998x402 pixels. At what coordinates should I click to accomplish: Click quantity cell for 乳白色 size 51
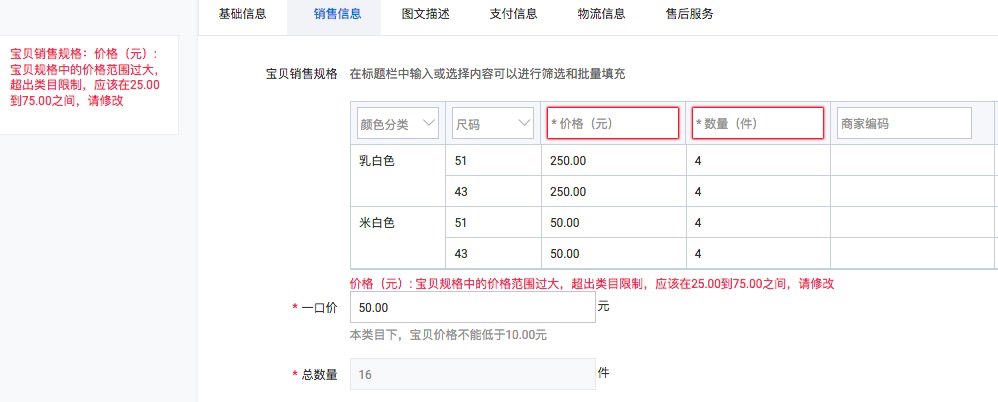[x=757, y=161]
